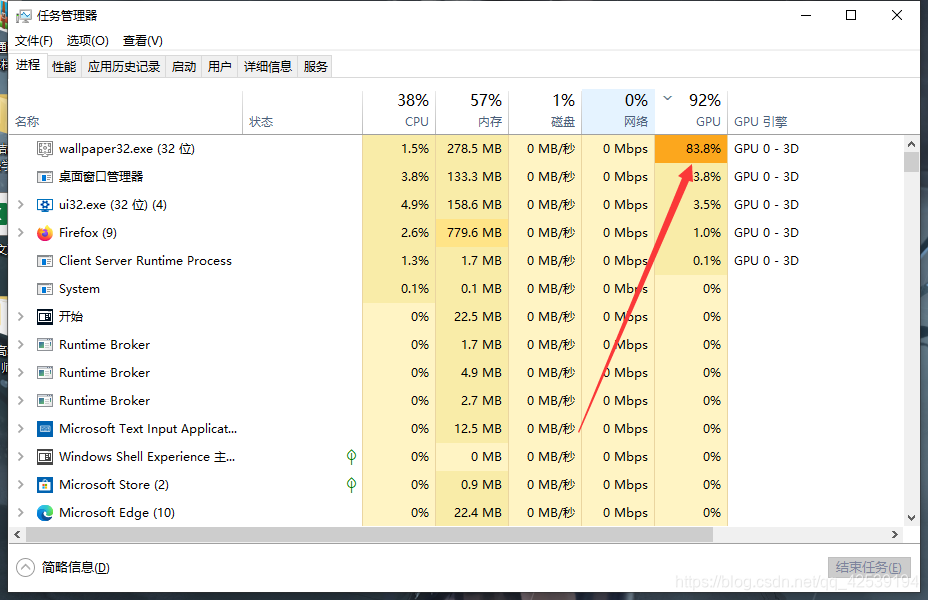Switch to the 应用历史记录 tab

coord(124,67)
